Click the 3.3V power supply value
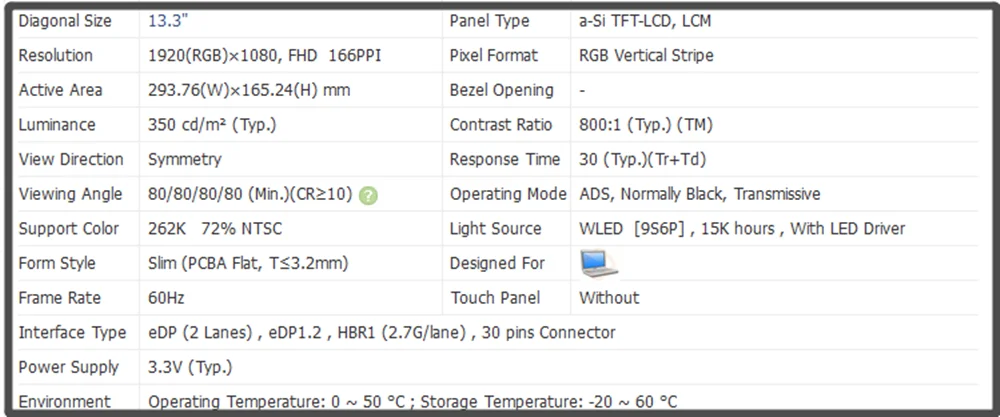The width and height of the screenshot is (1000, 417). (190, 367)
